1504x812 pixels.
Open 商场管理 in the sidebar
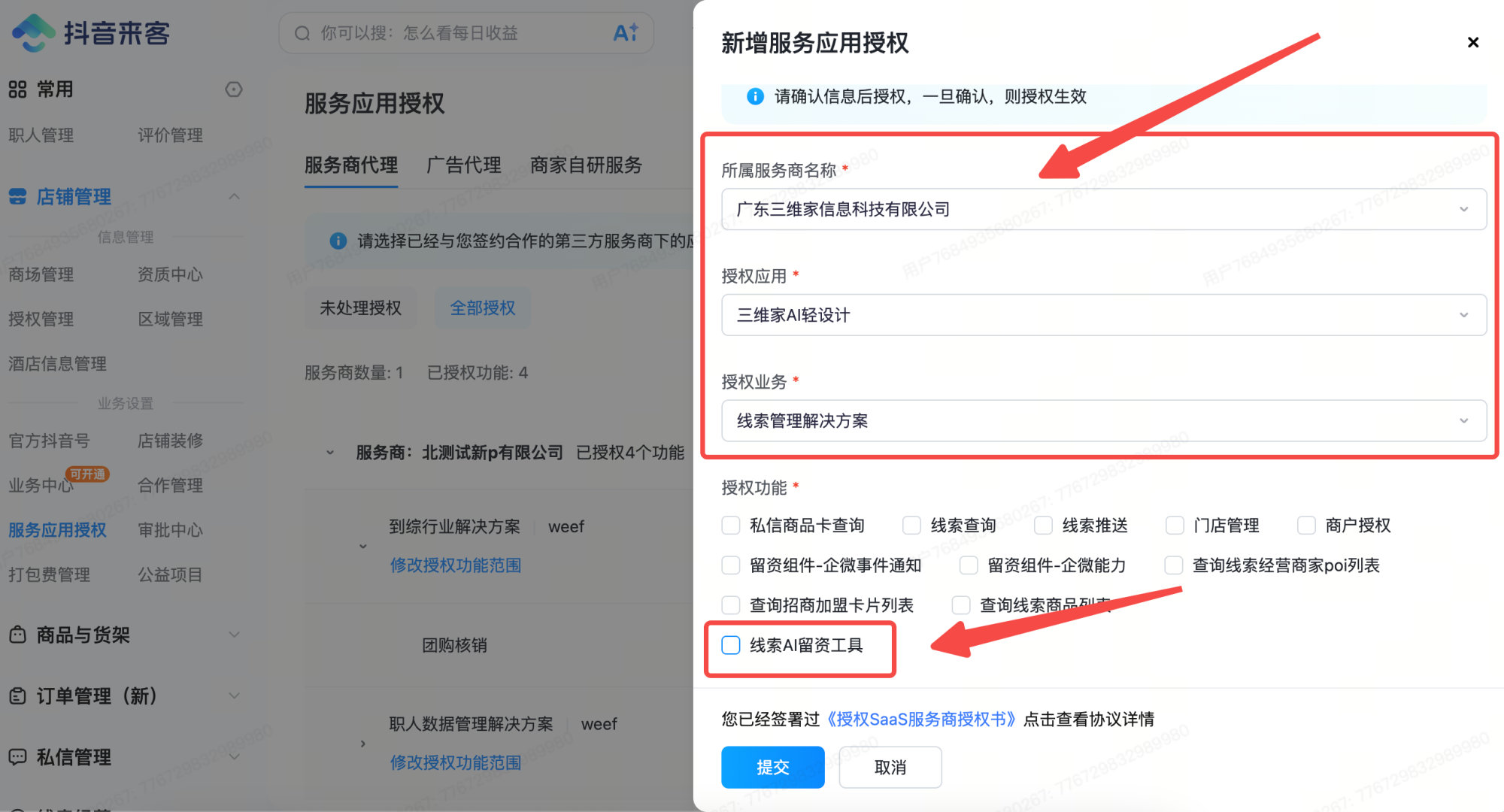pos(41,274)
